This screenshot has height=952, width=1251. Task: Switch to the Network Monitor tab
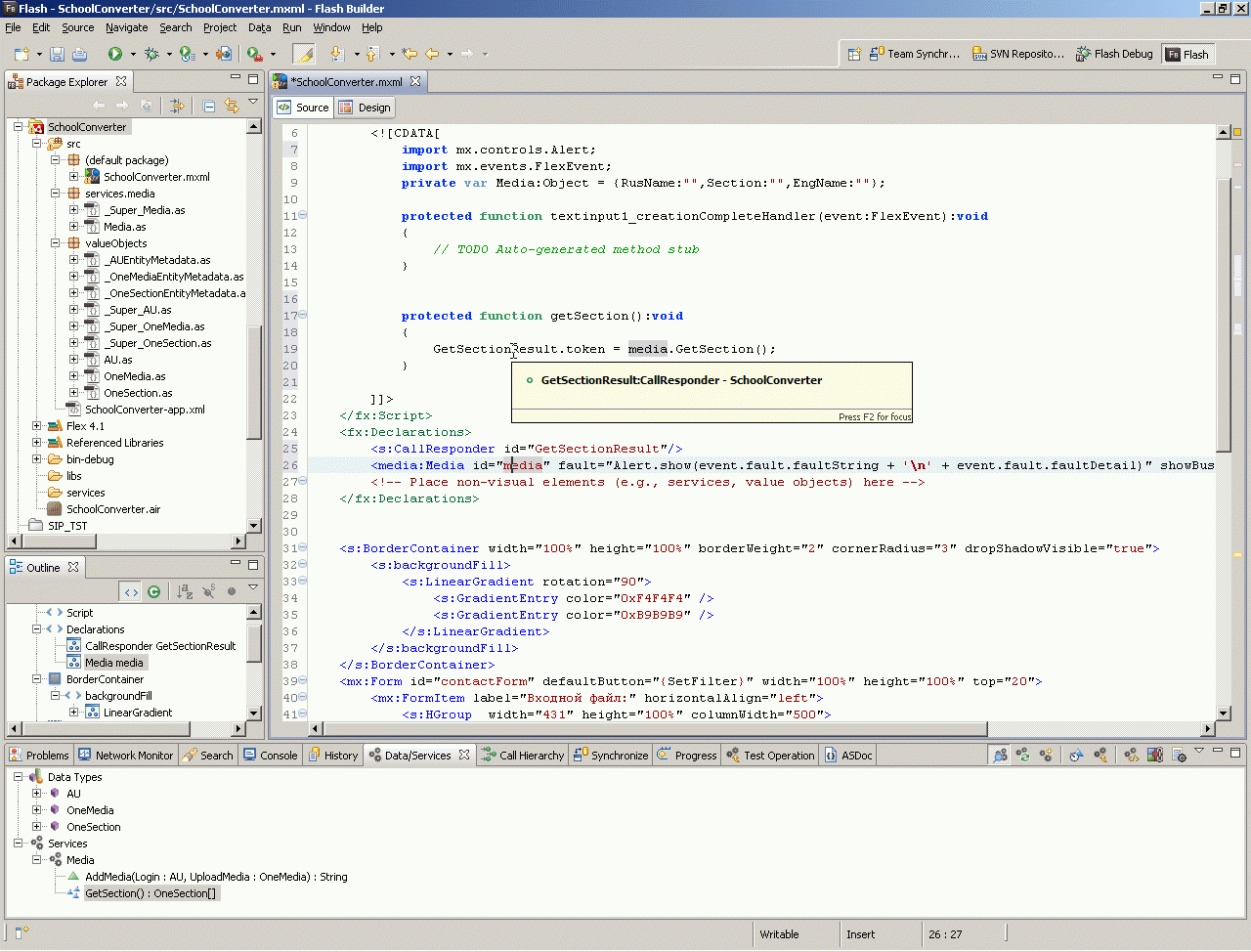pyautogui.click(x=125, y=756)
